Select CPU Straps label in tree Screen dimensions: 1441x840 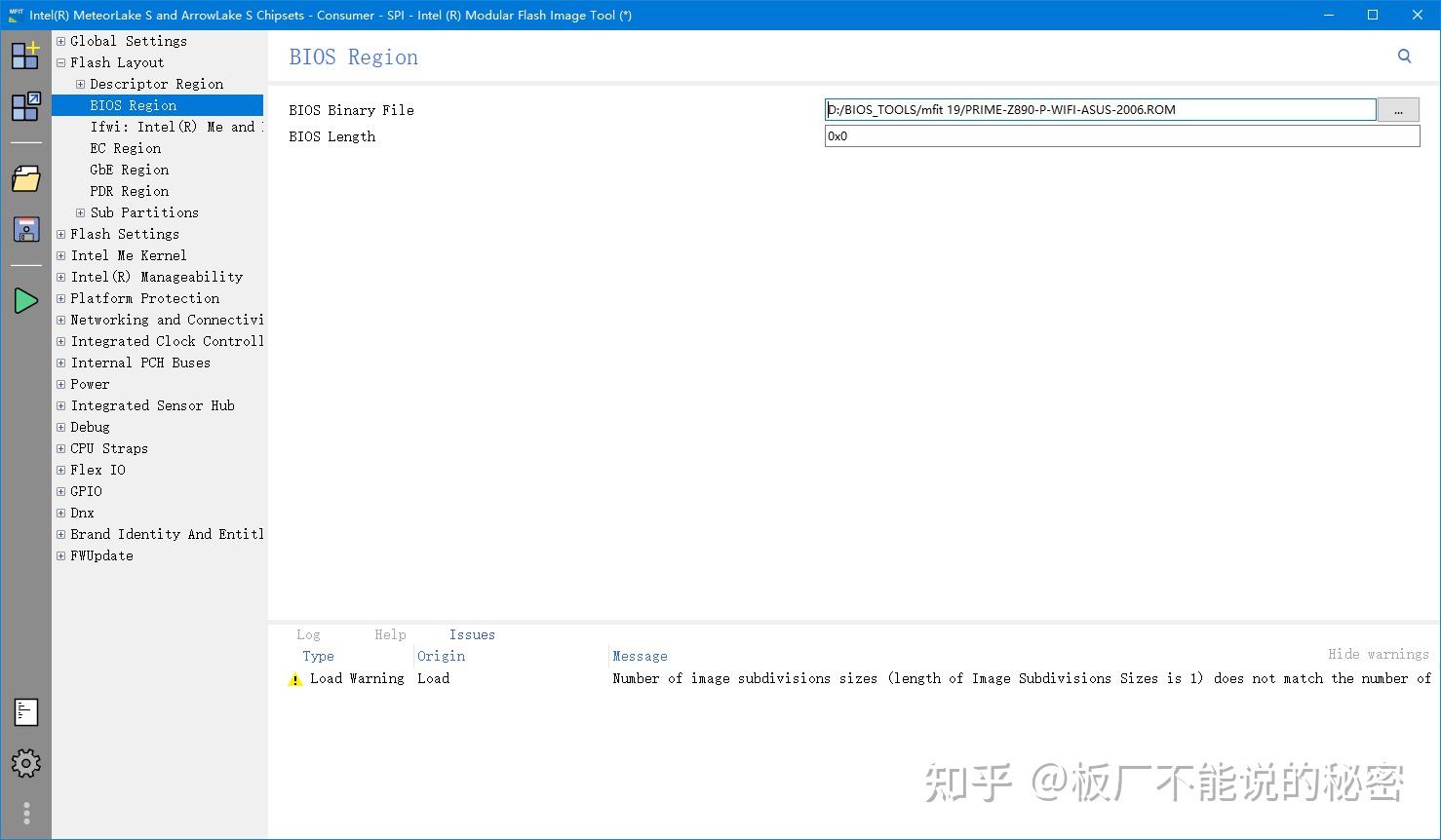(109, 448)
